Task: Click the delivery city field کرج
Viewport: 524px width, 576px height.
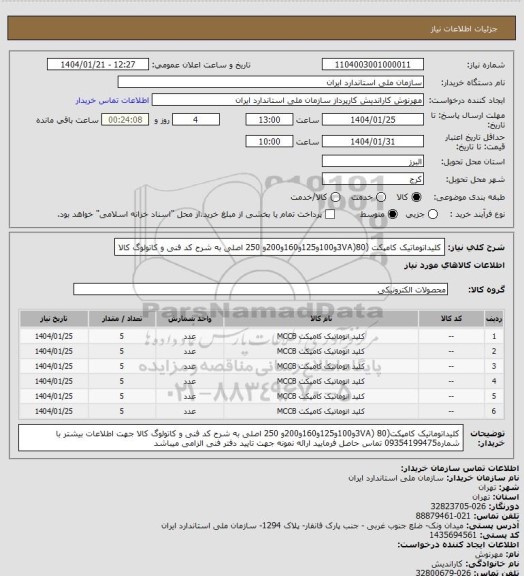Action: [x=373, y=179]
